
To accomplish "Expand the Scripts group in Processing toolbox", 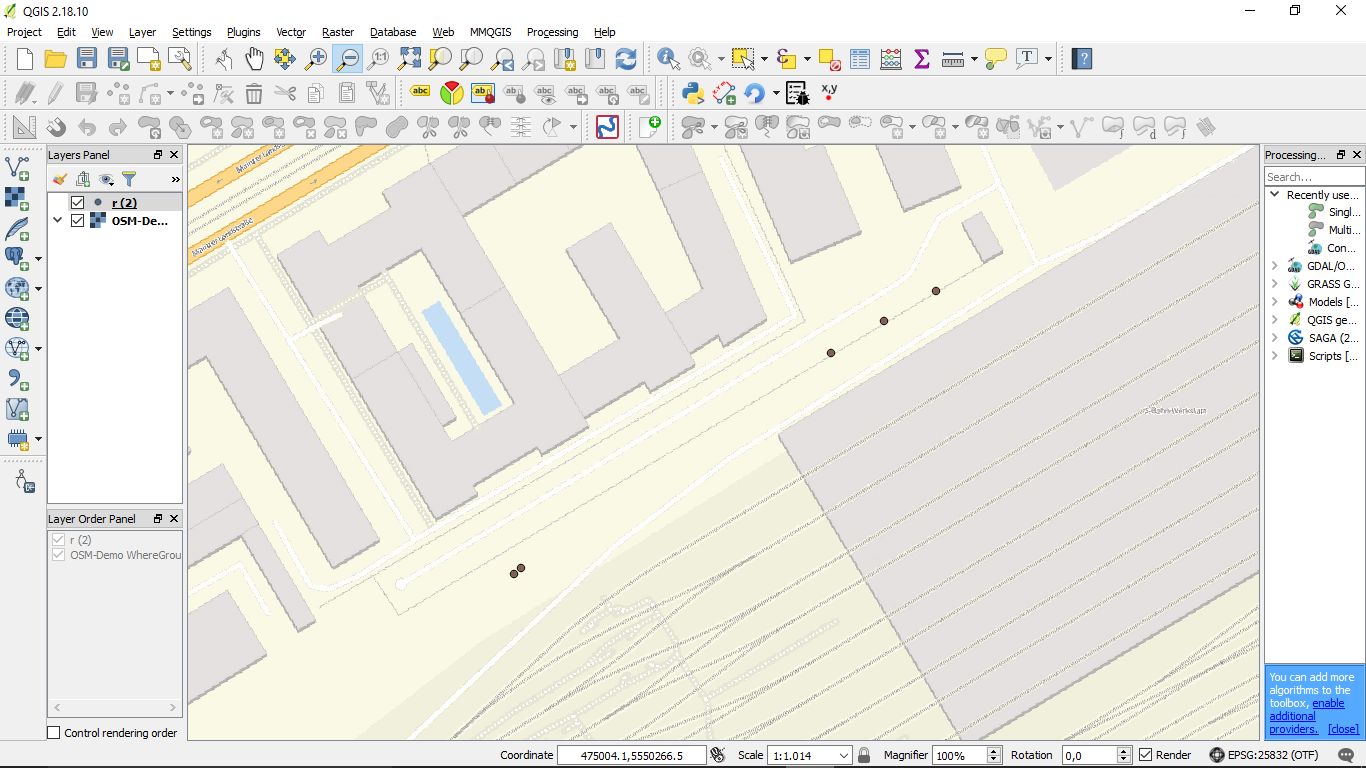I will click(x=1274, y=356).
